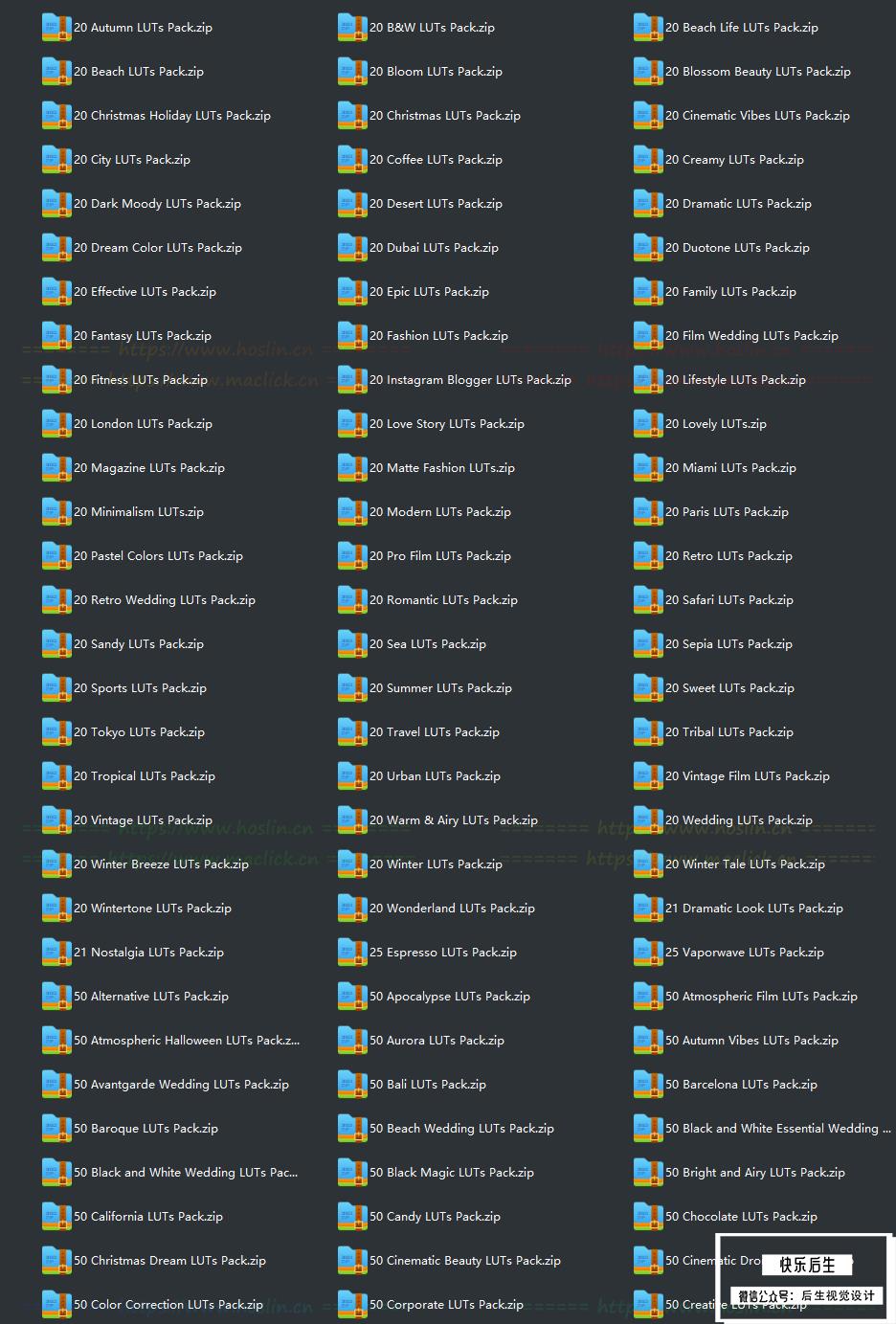This screenshot has height=1324, width=896.
Task: Select the zip icon of 20 Urban LUTs Pack
Action: click(x=352, y=776)
